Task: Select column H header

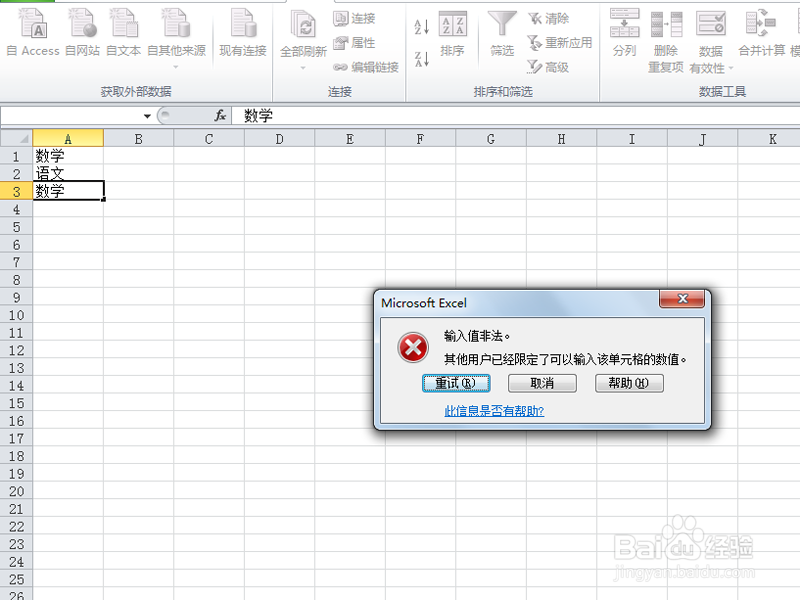Action: (x=561, y=138)
